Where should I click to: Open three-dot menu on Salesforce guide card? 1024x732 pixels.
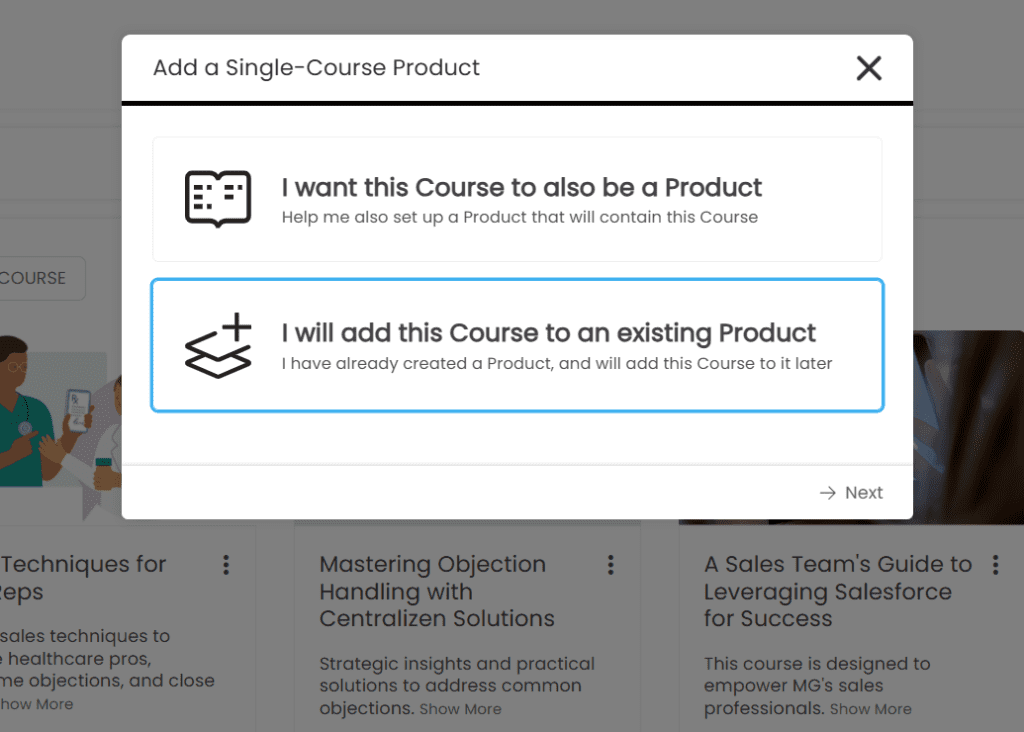tap(995, 565)
